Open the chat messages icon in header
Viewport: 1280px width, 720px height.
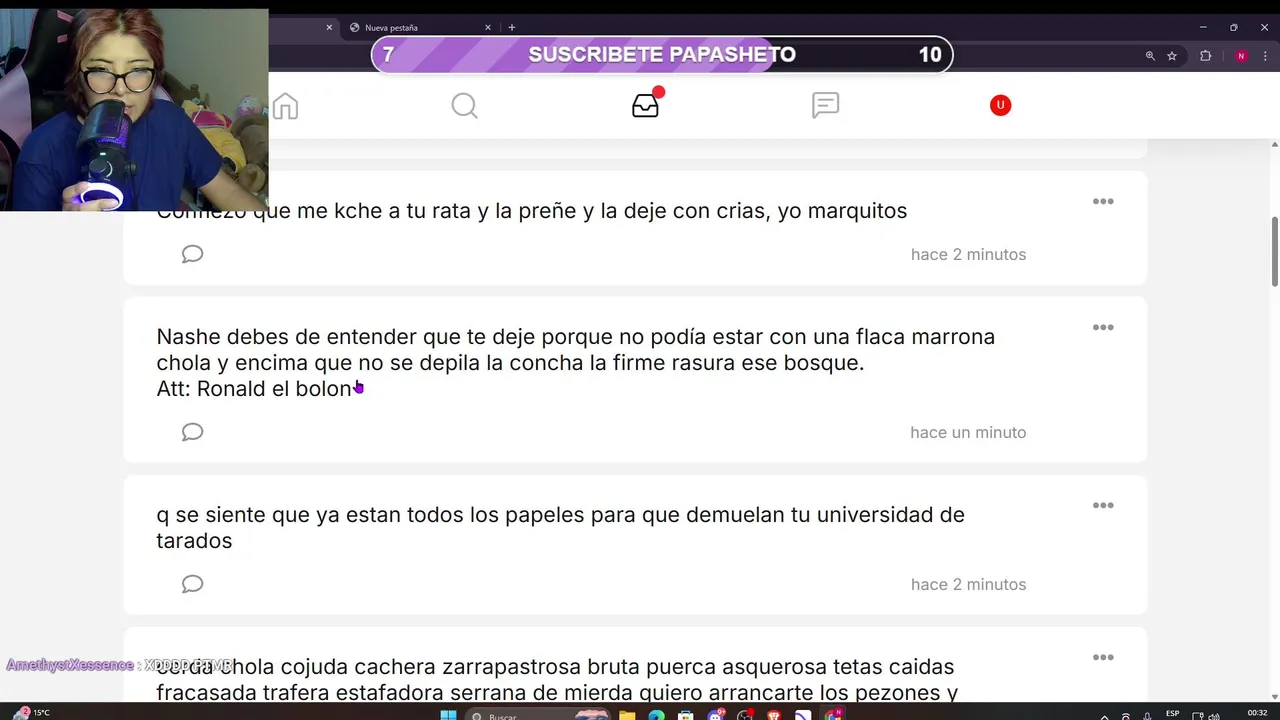click(x=825, y=105)
